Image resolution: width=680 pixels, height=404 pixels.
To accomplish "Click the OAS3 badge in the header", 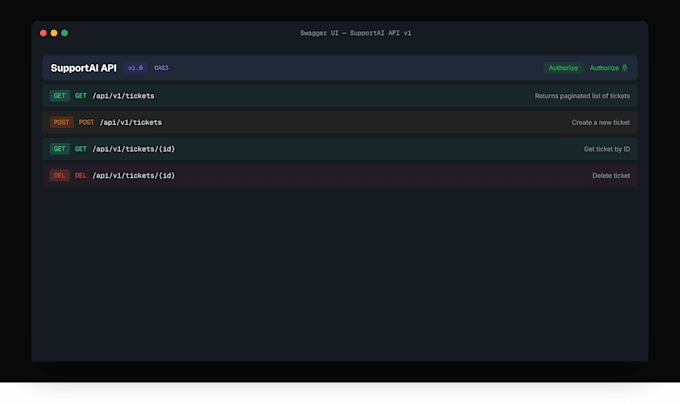I will tap(161, 68).
